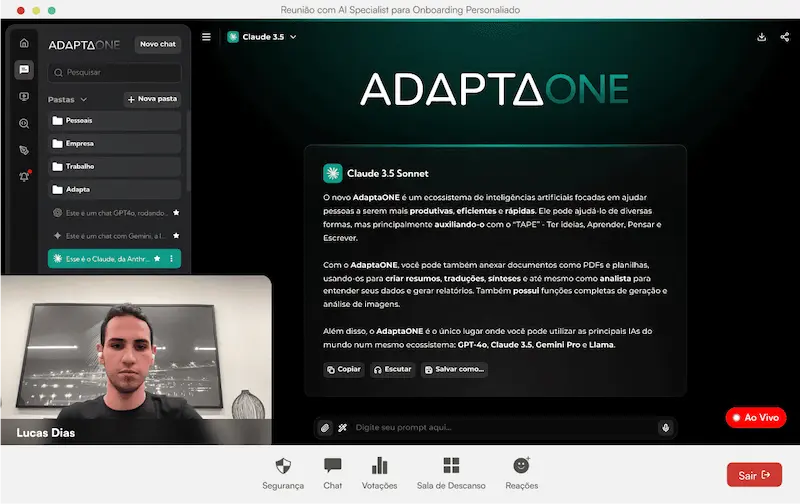Viewport: 800px width, 504px height.
Task: Select the pen tool icon in sidebar
Action: (x=24, y=150)
